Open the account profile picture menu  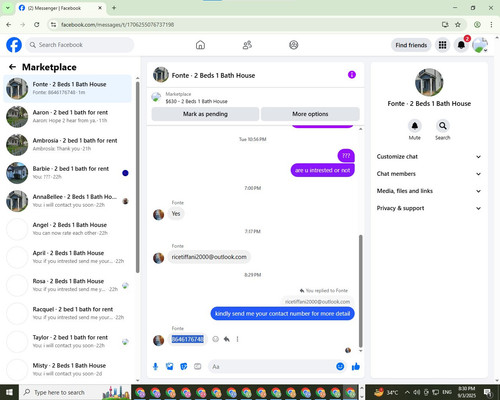(x=480, y=45)
